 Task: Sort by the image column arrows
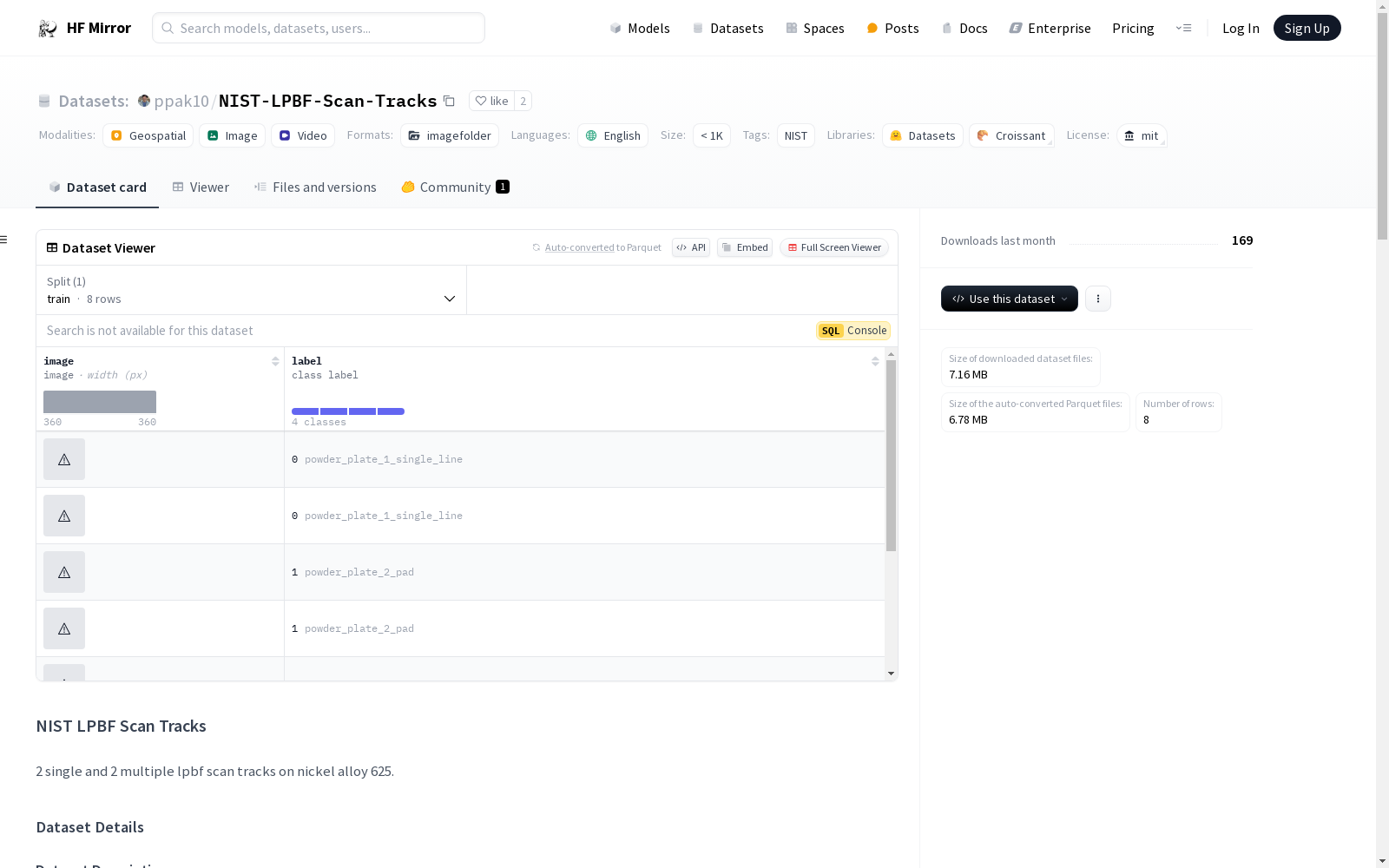[x=275, y=361]
